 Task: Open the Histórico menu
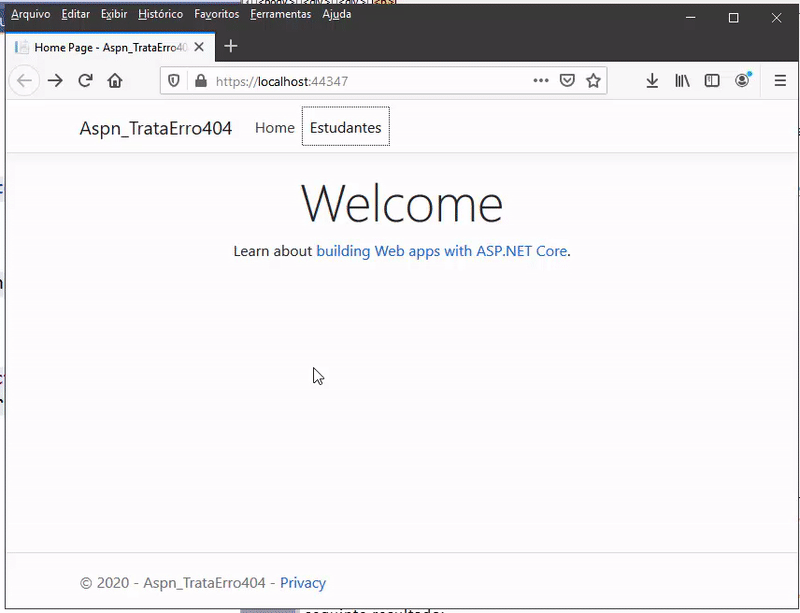pos(160,15)
